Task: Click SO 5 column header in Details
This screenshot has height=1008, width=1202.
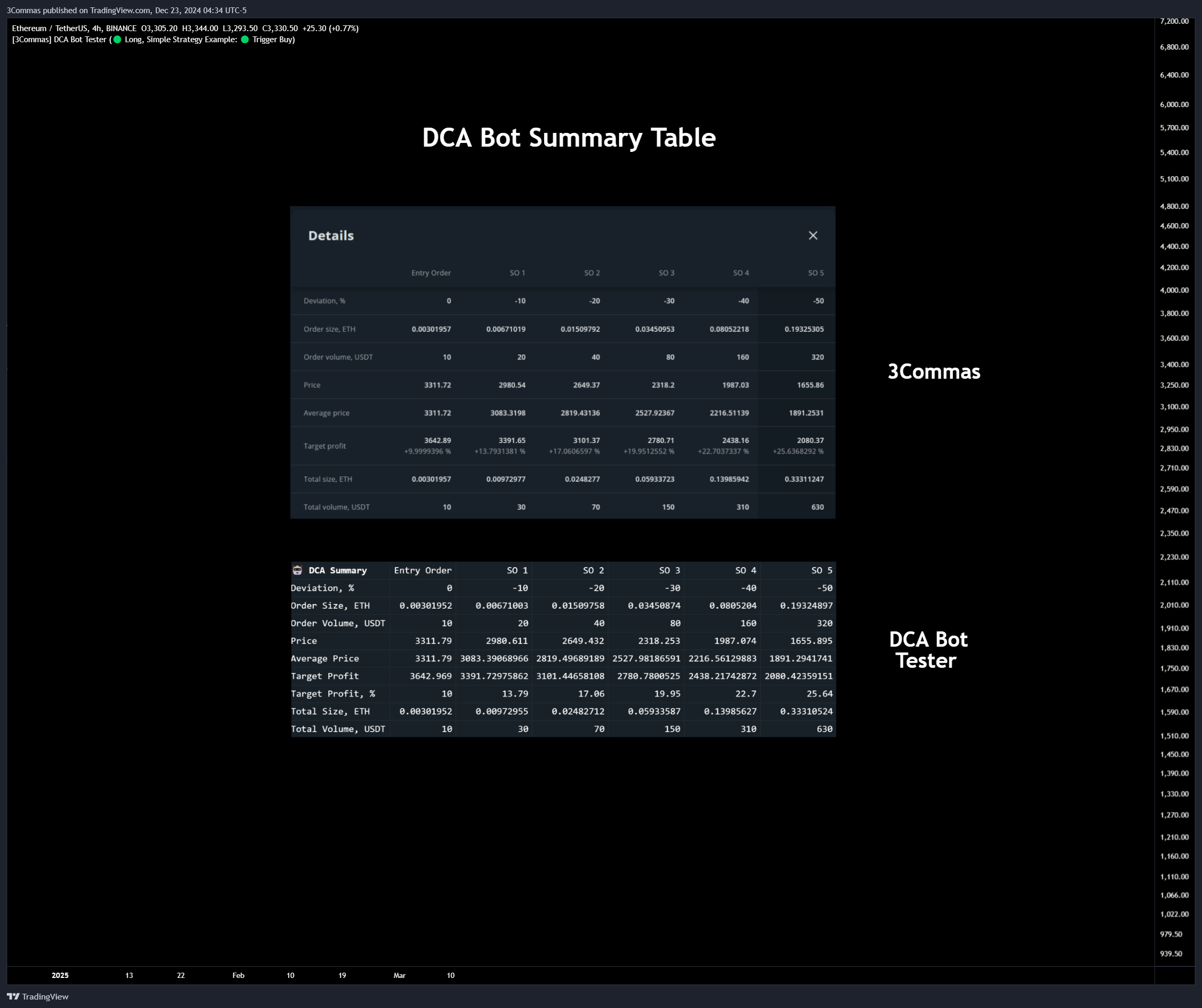Action: pyautogui.click(x=816, y=273)
